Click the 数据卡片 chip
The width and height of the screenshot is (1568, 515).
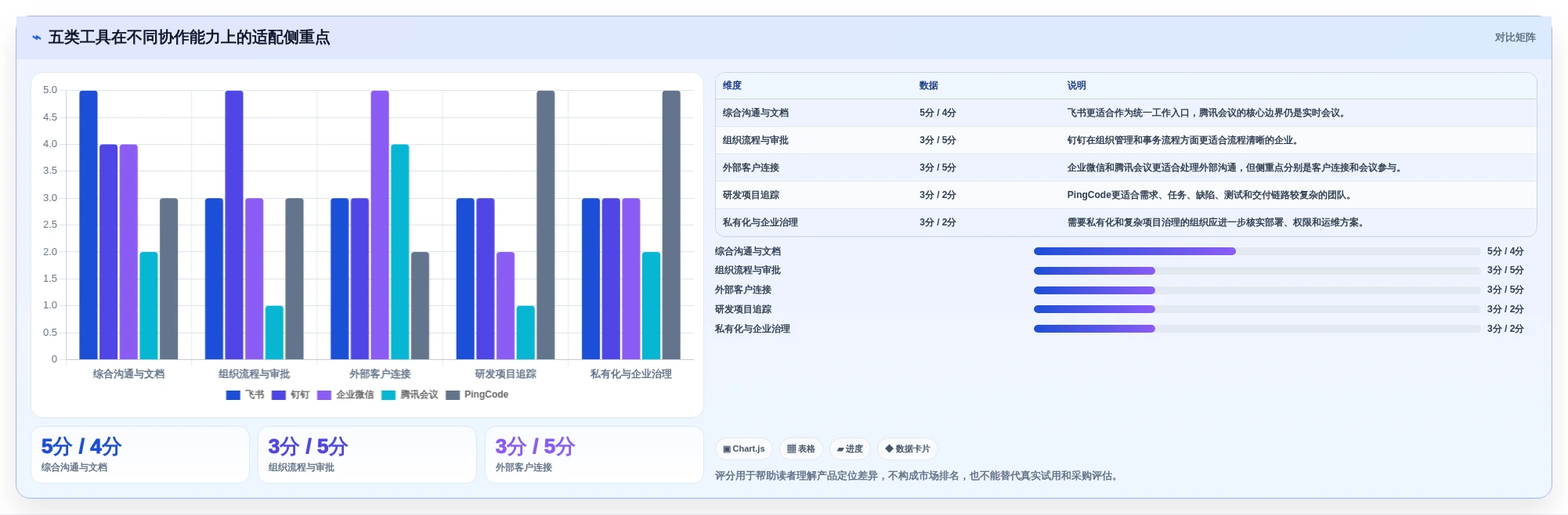tap(908, 449)
